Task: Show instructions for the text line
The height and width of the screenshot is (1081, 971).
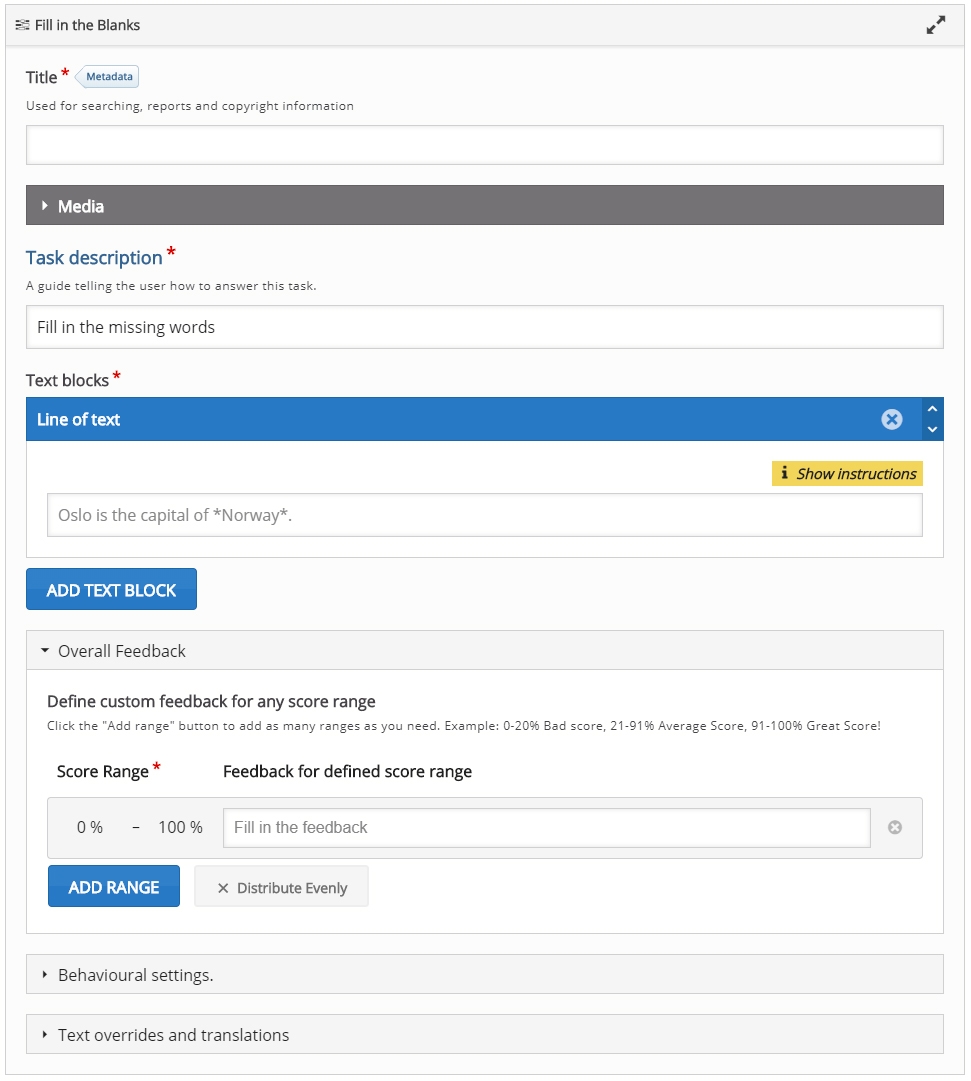Action: point(847,474)
